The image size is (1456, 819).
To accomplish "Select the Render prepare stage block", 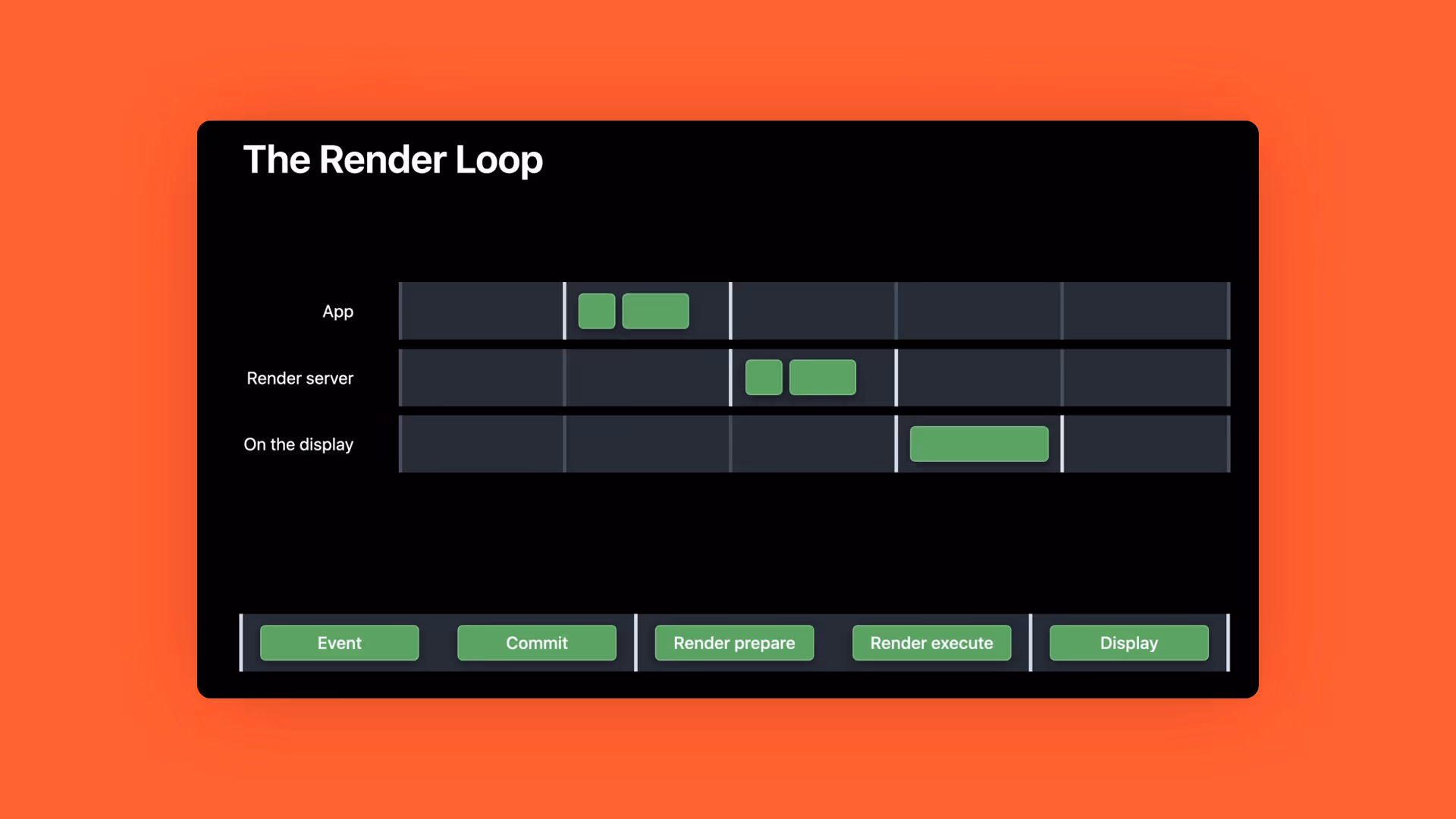I will 734,643.
